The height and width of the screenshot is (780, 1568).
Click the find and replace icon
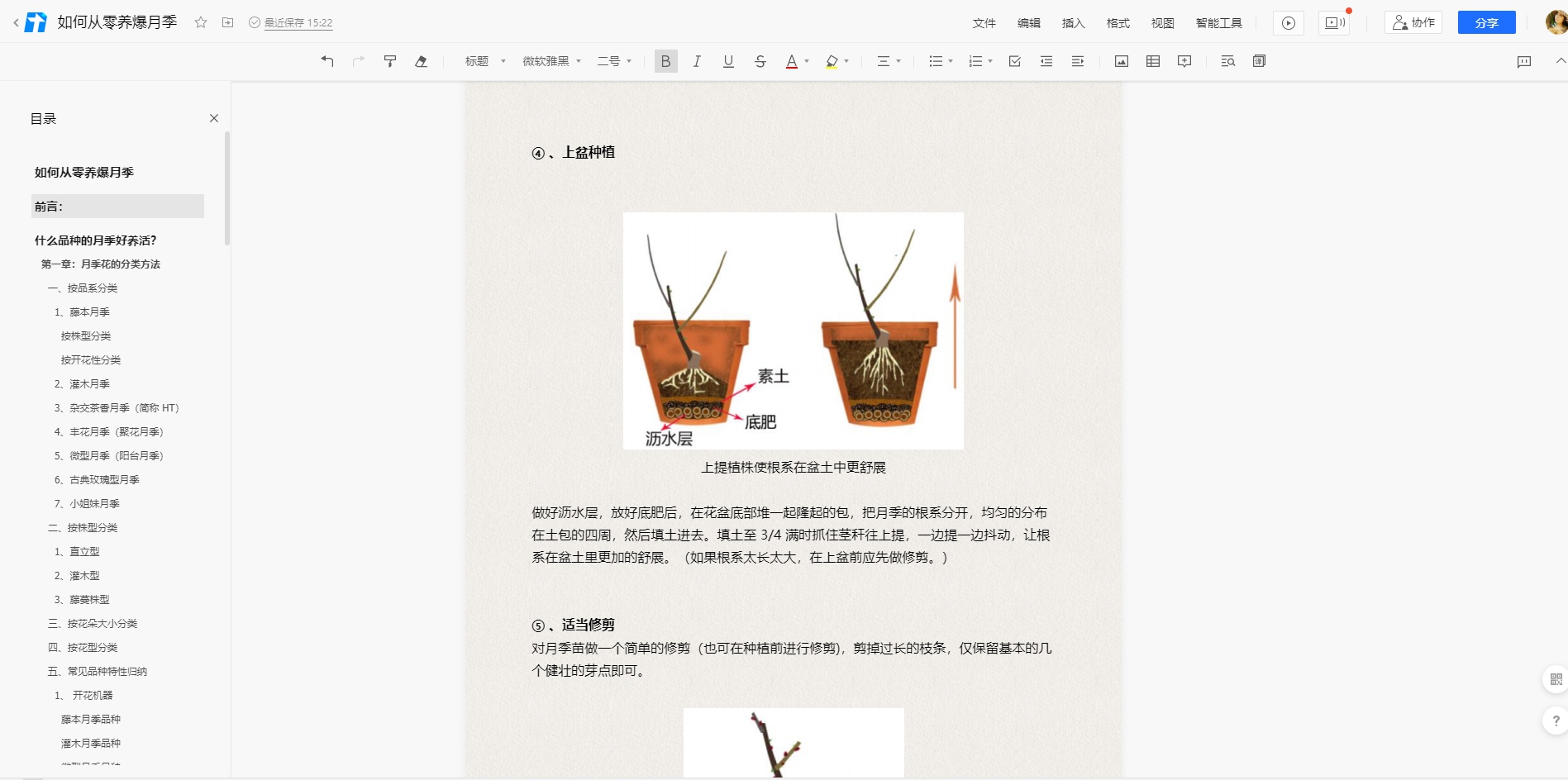tap(1227, 61)
